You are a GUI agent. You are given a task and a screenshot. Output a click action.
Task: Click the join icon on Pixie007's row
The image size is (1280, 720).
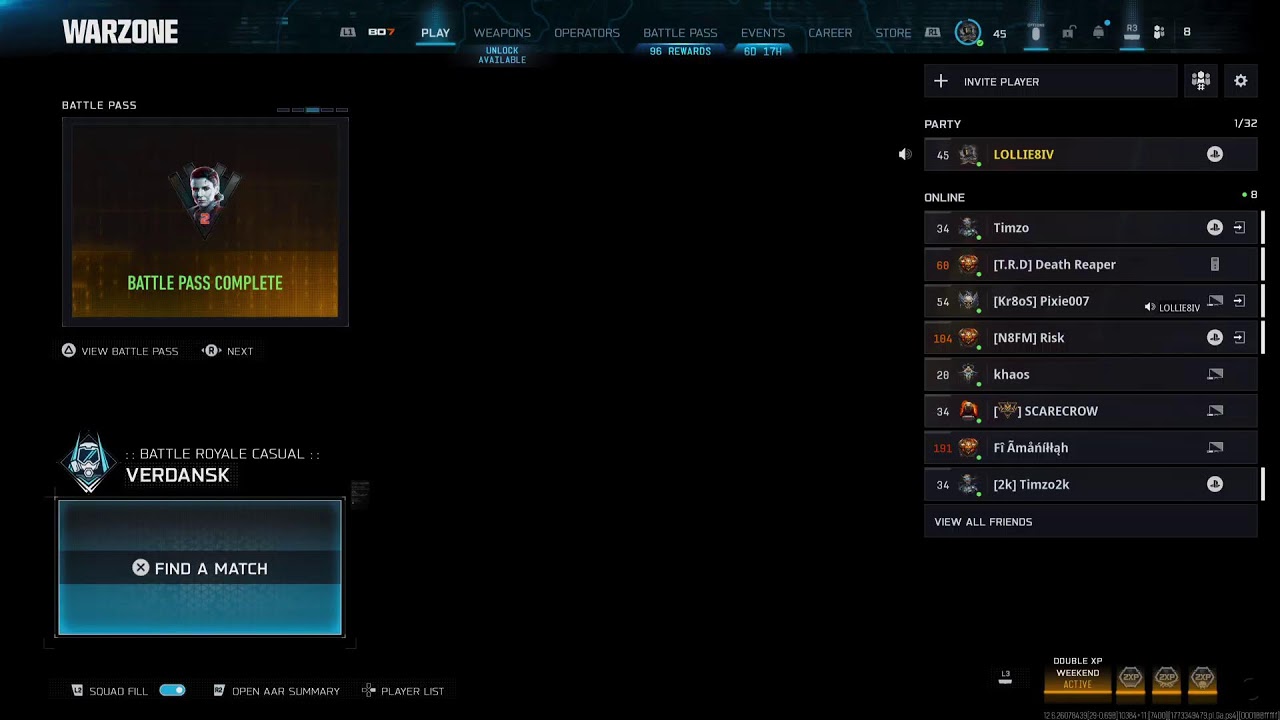[x=1239, y=301]
